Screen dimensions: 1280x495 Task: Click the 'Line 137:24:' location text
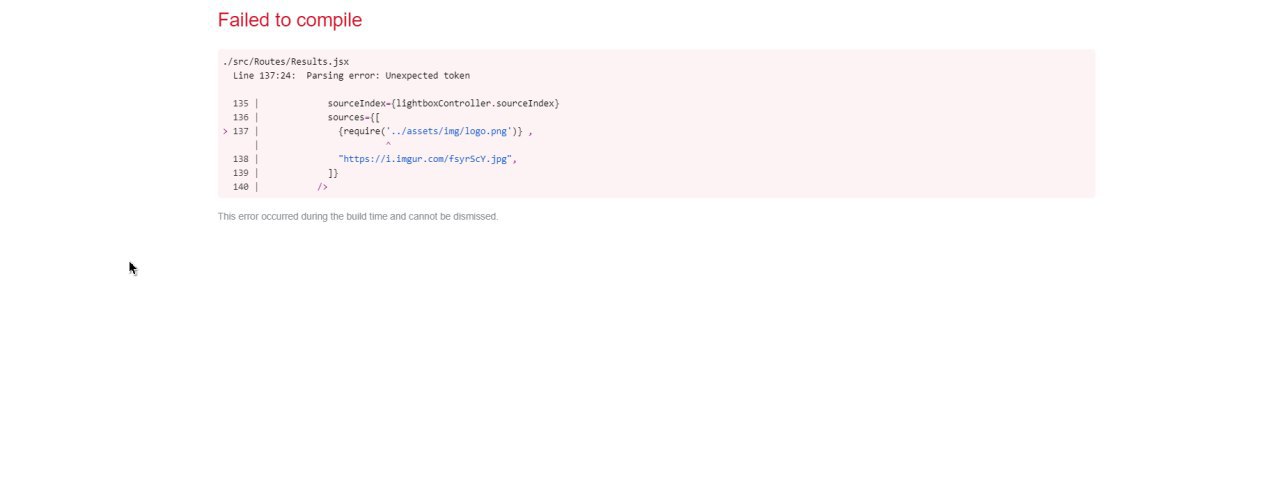[264, 76]
